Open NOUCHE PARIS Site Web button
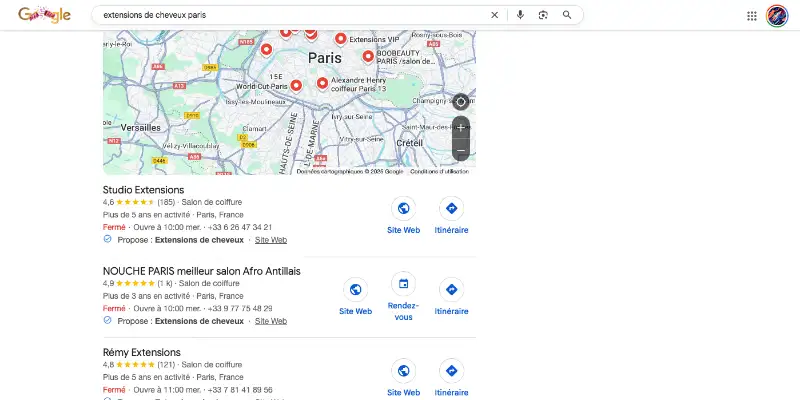Image resolution: width=800 pixels, height=400 pixels. click(356, 297)
